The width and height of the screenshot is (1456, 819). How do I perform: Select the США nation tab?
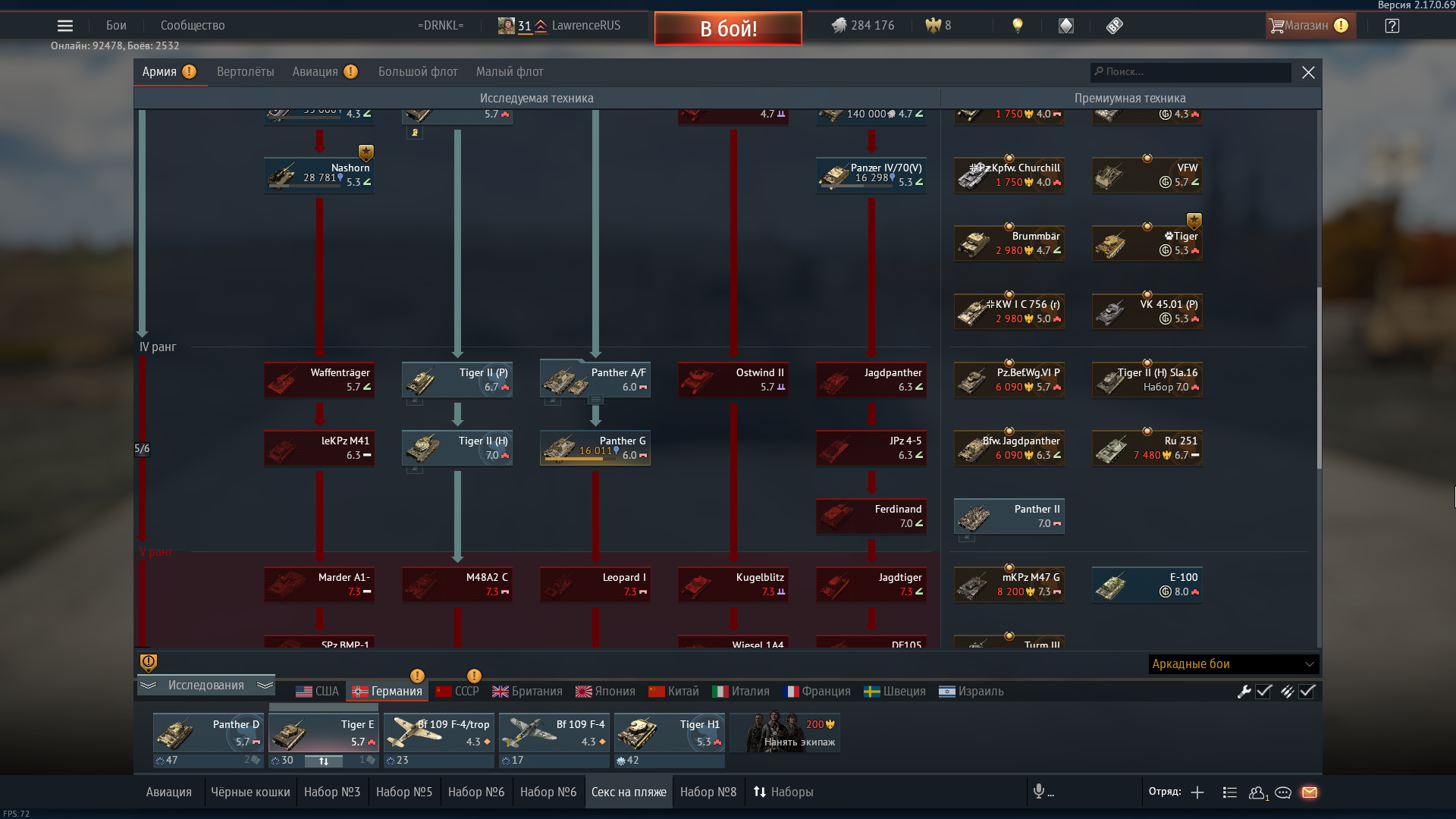tap(318, 691)
